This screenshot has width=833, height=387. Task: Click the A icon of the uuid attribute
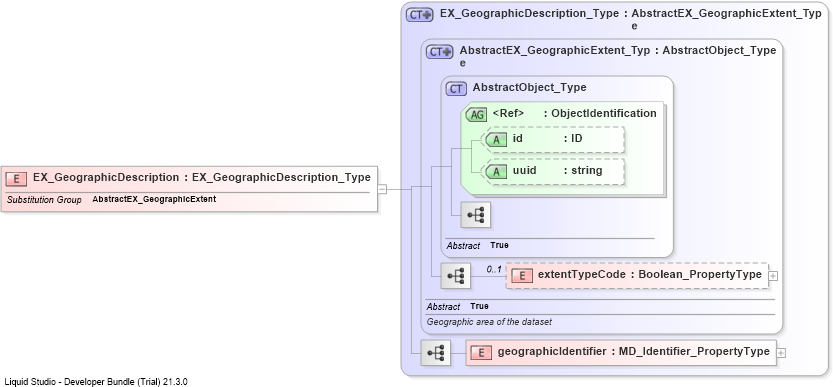496,171
